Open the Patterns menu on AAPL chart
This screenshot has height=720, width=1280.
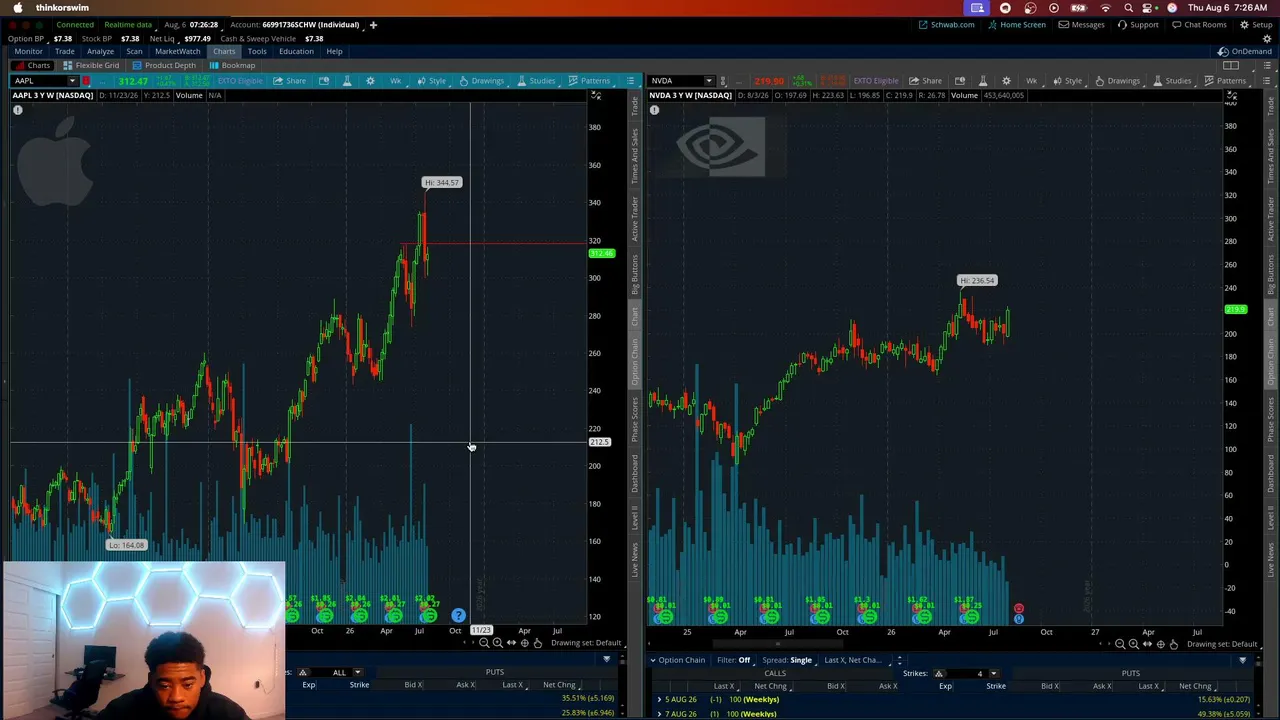point(589,80)
